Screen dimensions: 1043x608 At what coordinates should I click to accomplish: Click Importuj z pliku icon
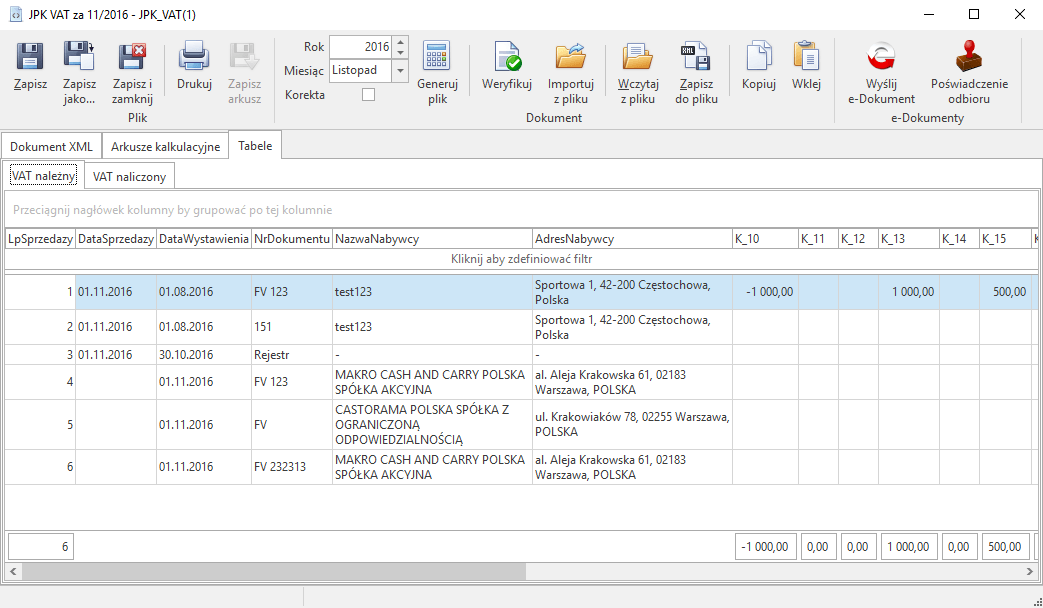tap(571, 56)
